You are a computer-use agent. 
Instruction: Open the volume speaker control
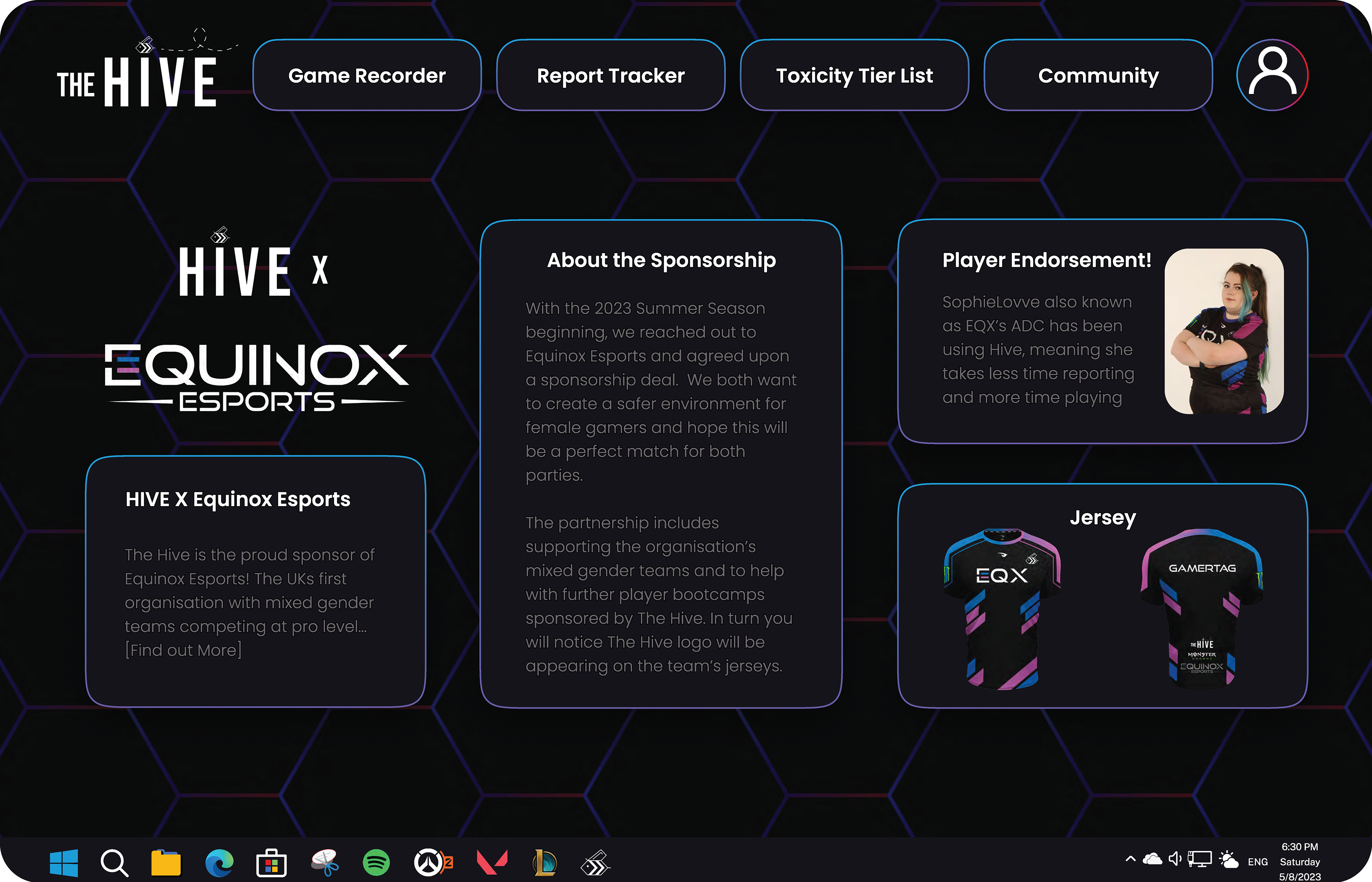[1175, 858]
